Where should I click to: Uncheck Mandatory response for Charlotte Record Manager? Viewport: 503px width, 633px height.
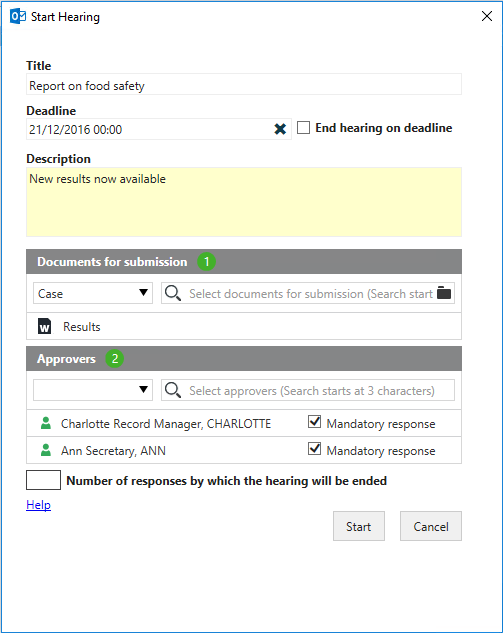coord(314,422)
